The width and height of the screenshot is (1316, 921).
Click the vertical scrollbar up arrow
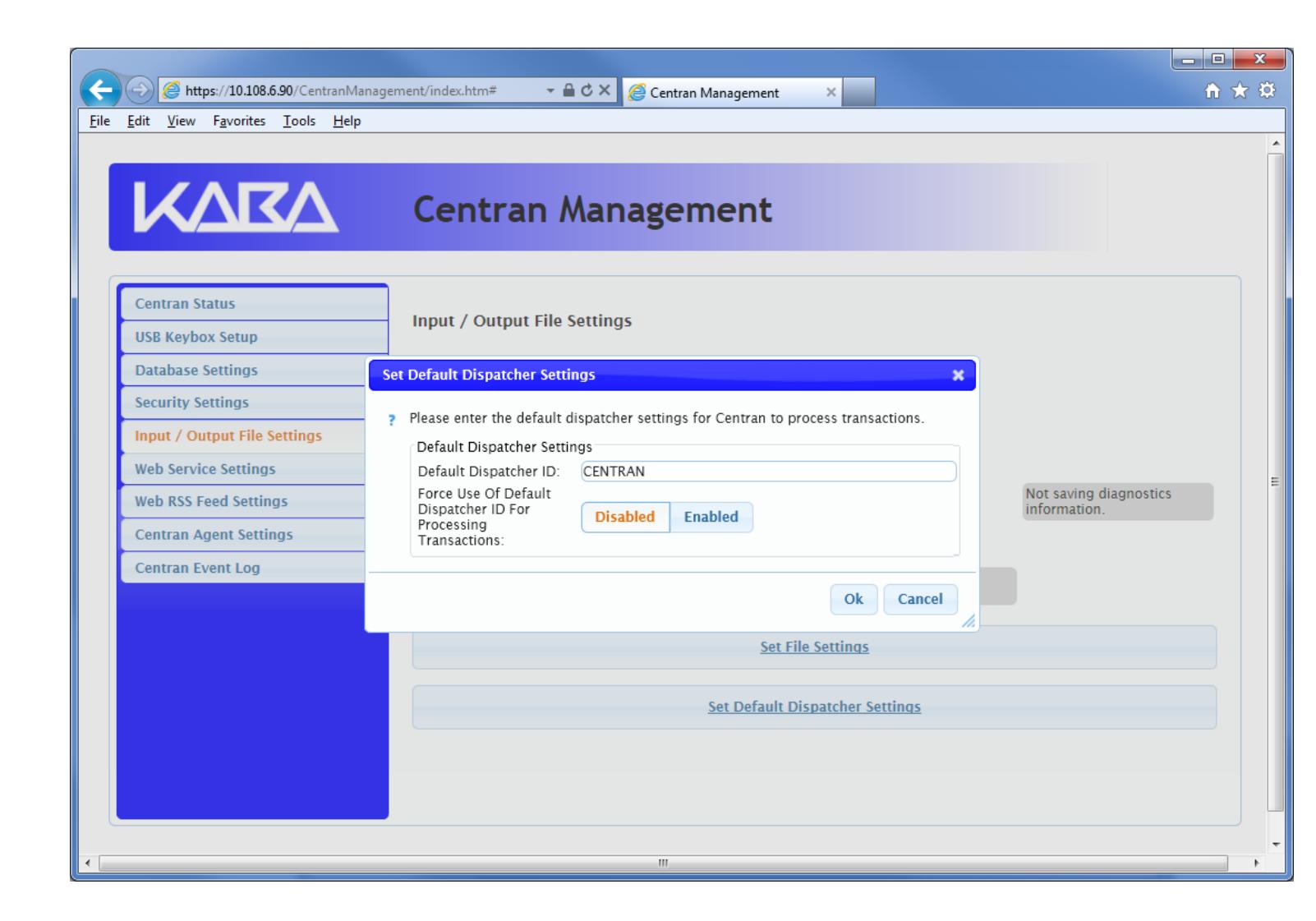[1276, 143]
